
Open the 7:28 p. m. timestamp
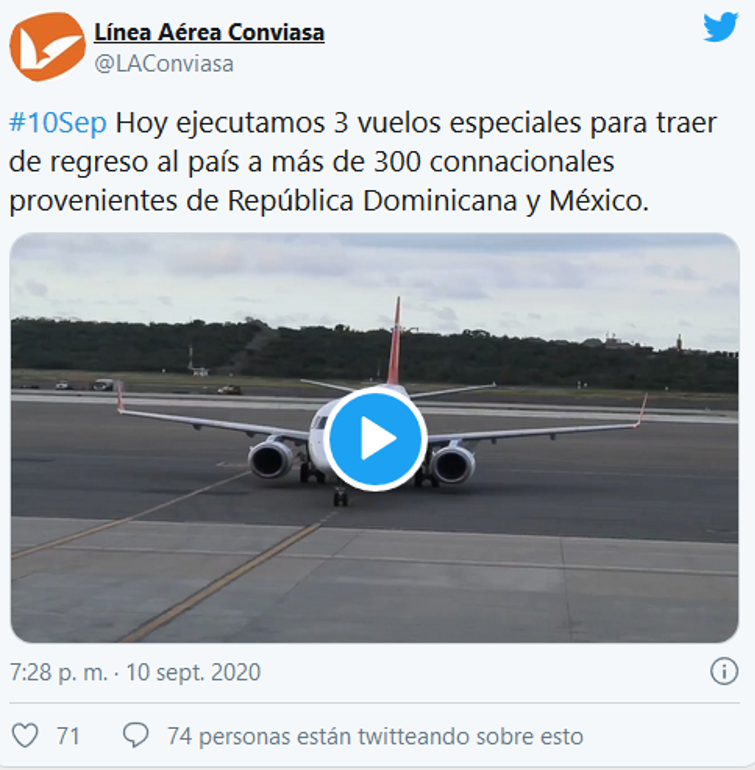click(59, 672)
